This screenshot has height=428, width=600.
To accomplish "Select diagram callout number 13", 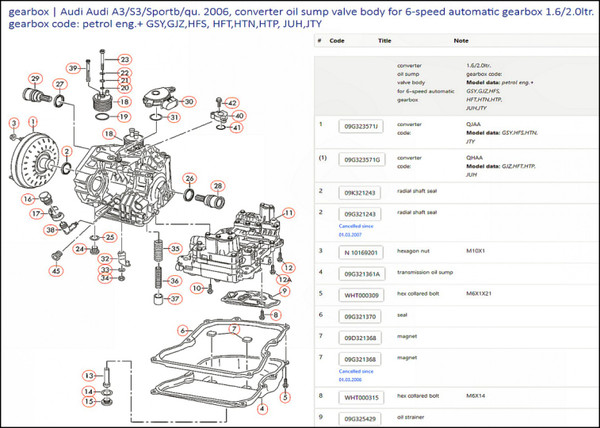I will (87, 375).
